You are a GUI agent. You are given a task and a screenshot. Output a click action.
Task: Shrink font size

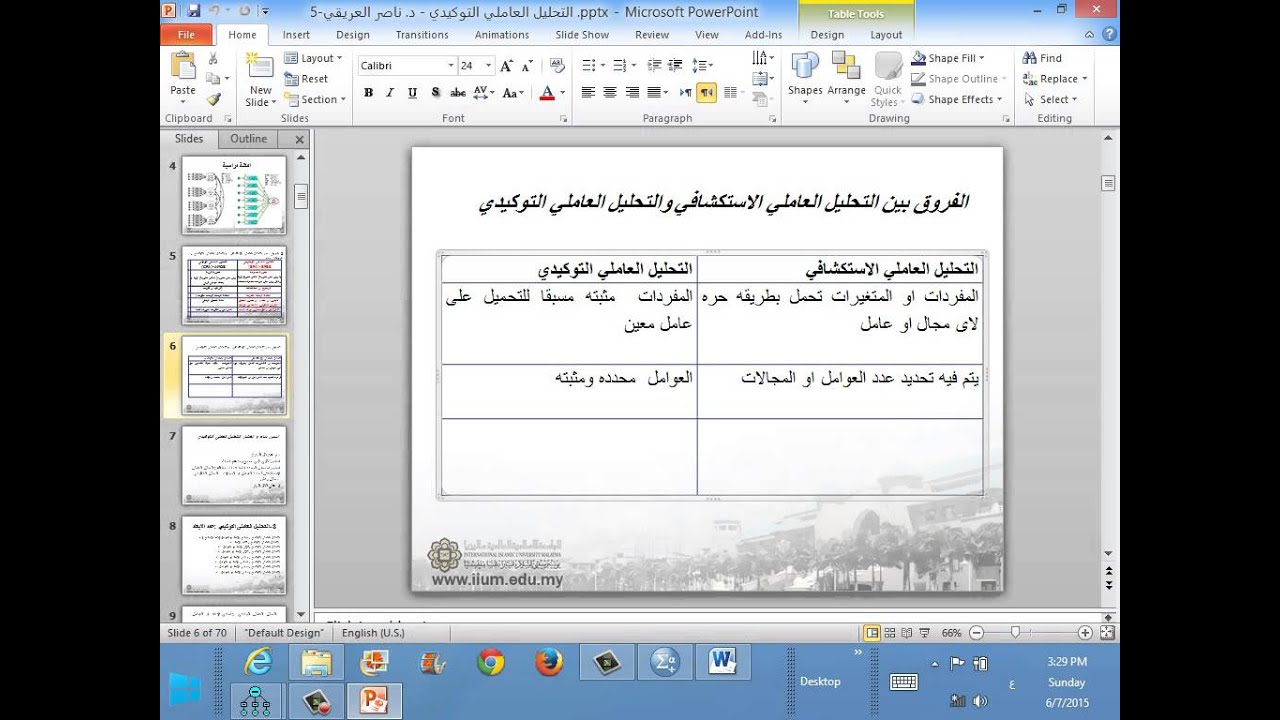pos(527,65)
